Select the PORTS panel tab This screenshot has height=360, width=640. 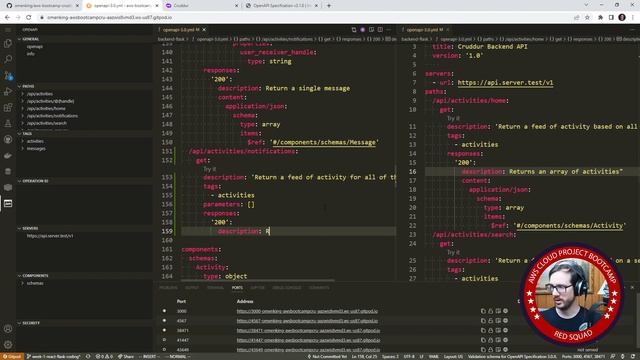click(237, 288)
